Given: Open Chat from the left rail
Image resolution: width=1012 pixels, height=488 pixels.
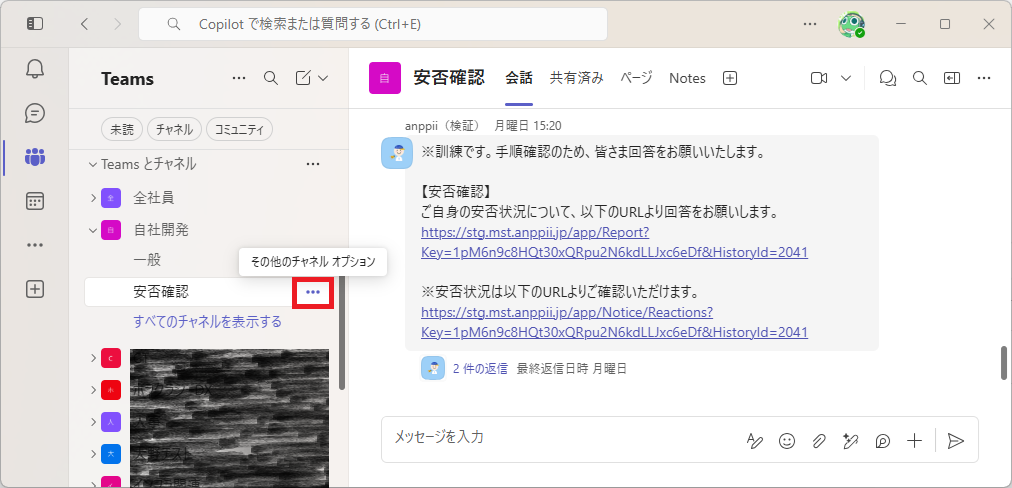Looking at the screenshot, I should [x=35, y=113].
